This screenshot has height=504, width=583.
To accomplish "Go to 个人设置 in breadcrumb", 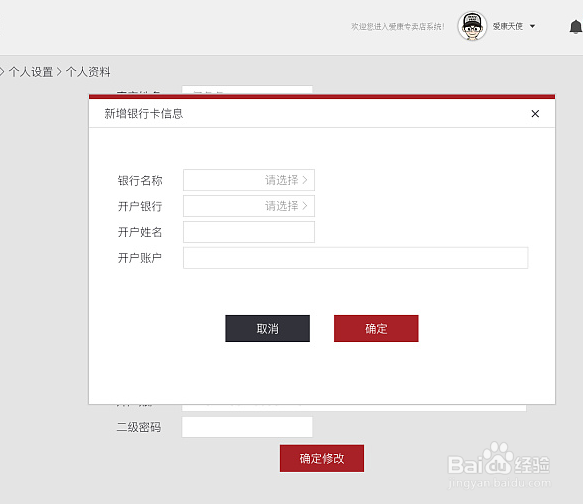I will (x=31, y=72).
